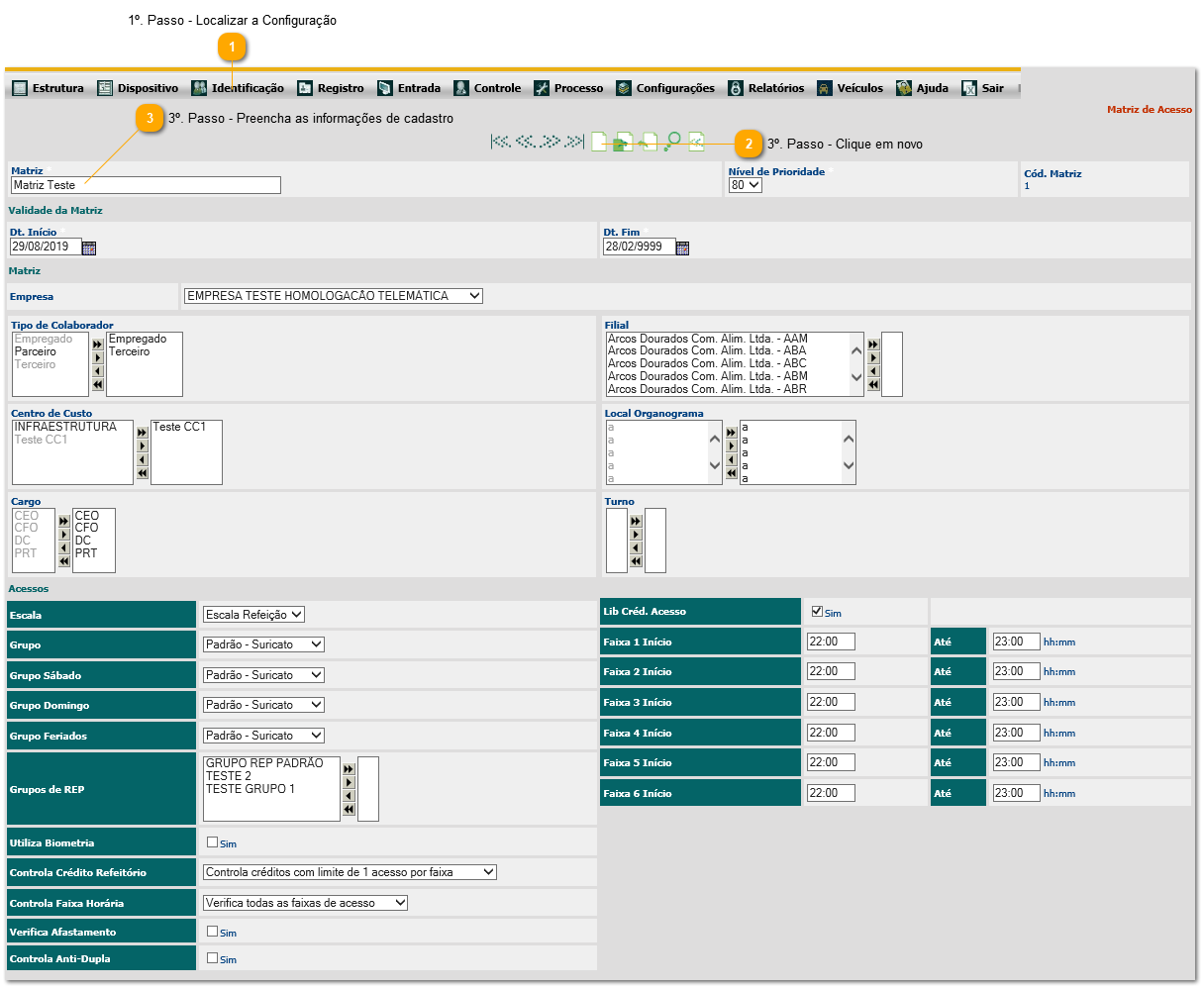
Task: Click the new record icon in toolbar
Action: [599, 143]
